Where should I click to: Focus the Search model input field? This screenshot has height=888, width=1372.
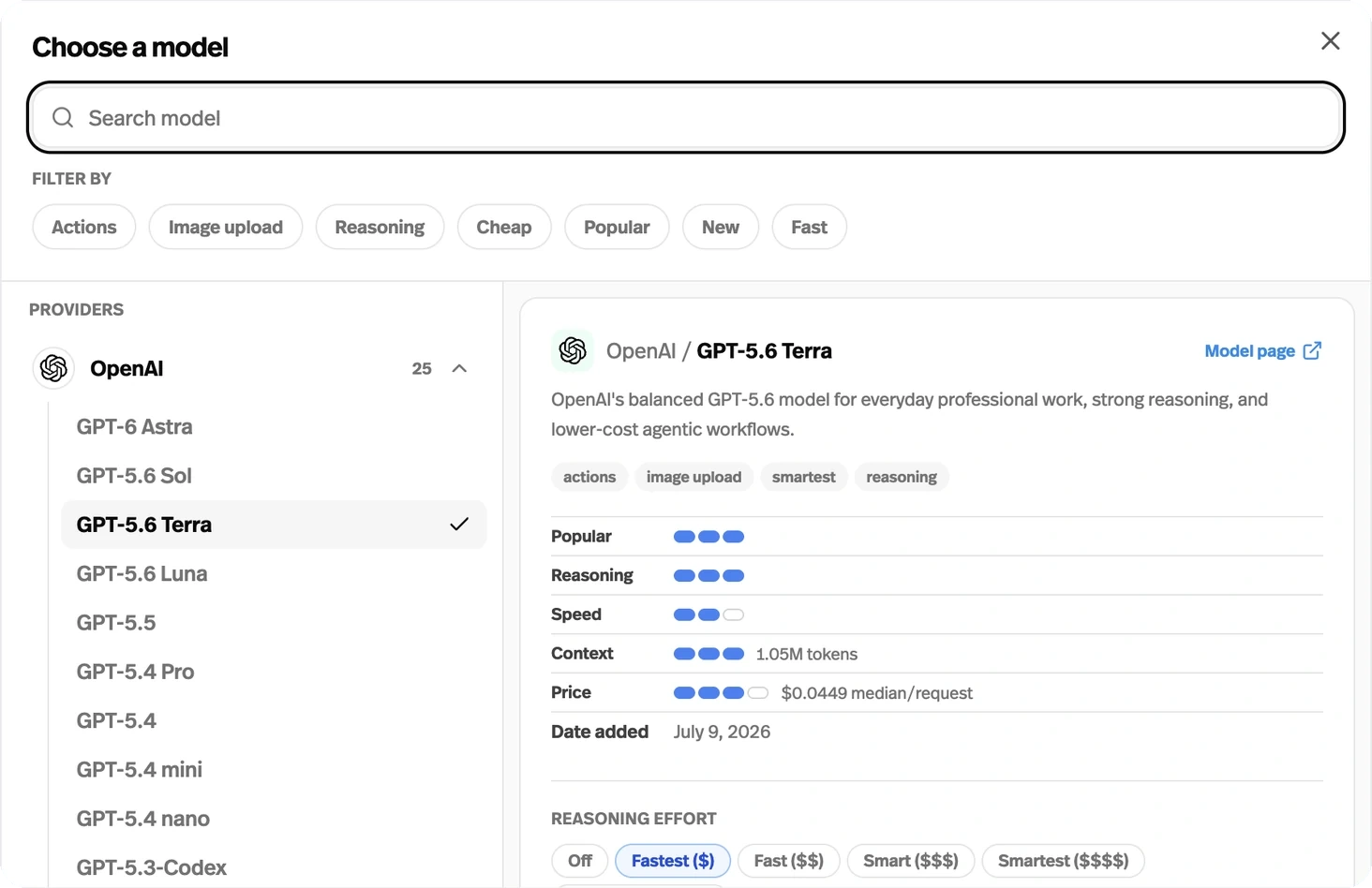pos(686,118)
